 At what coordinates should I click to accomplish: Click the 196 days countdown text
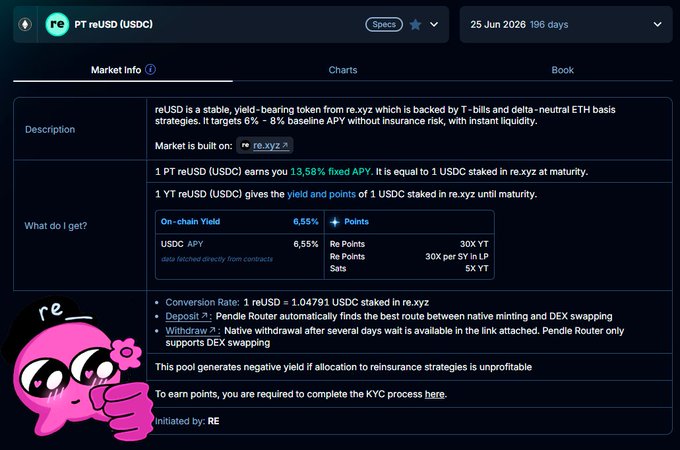click(x=549, y=24)
